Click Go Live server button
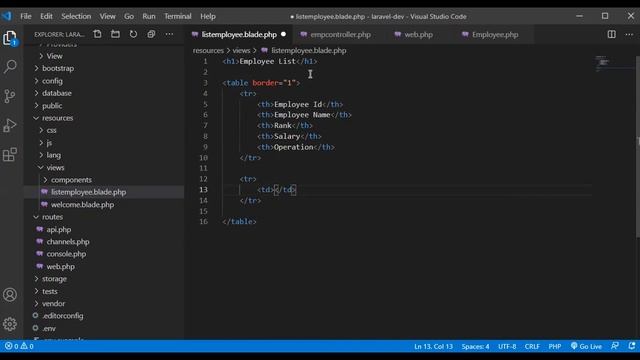640x360 pixels. [586, 346]
